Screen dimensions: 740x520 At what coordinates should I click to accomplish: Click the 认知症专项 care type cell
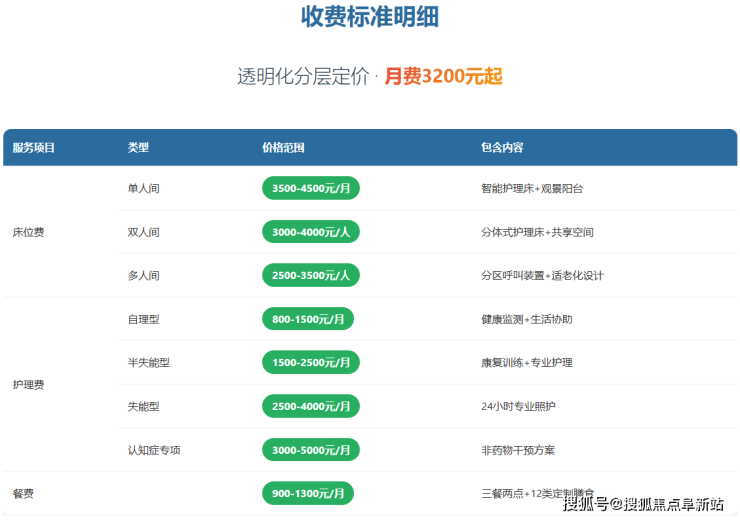154,450
